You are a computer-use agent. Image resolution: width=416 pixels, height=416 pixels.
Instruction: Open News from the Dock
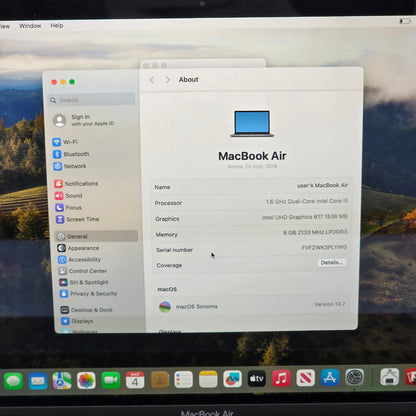[x=306, y=378]
